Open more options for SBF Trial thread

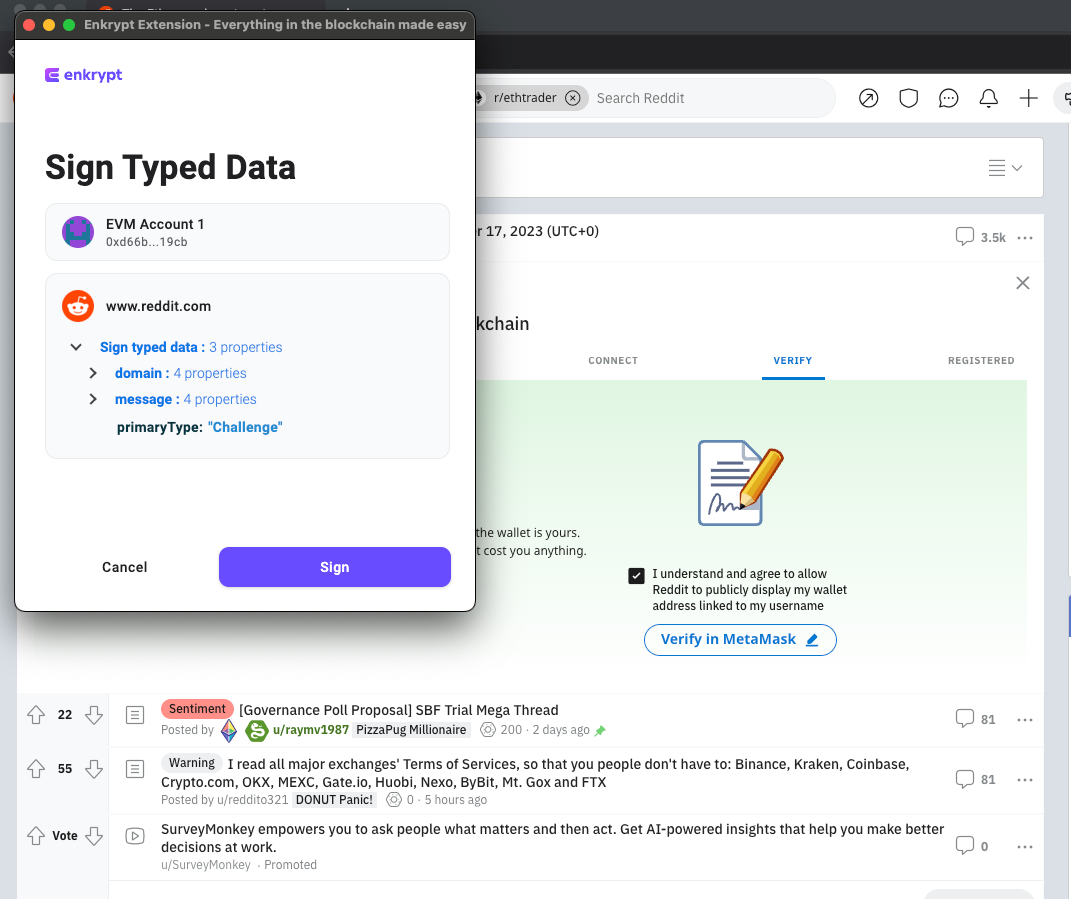(1025, 720)
